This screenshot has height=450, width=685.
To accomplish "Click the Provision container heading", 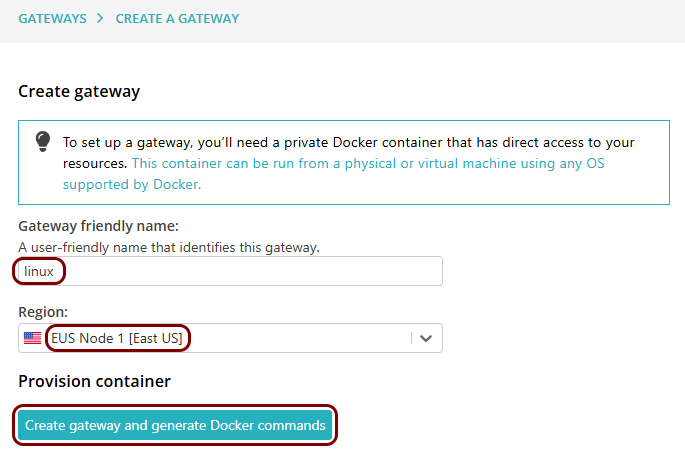I will (94, 381).
